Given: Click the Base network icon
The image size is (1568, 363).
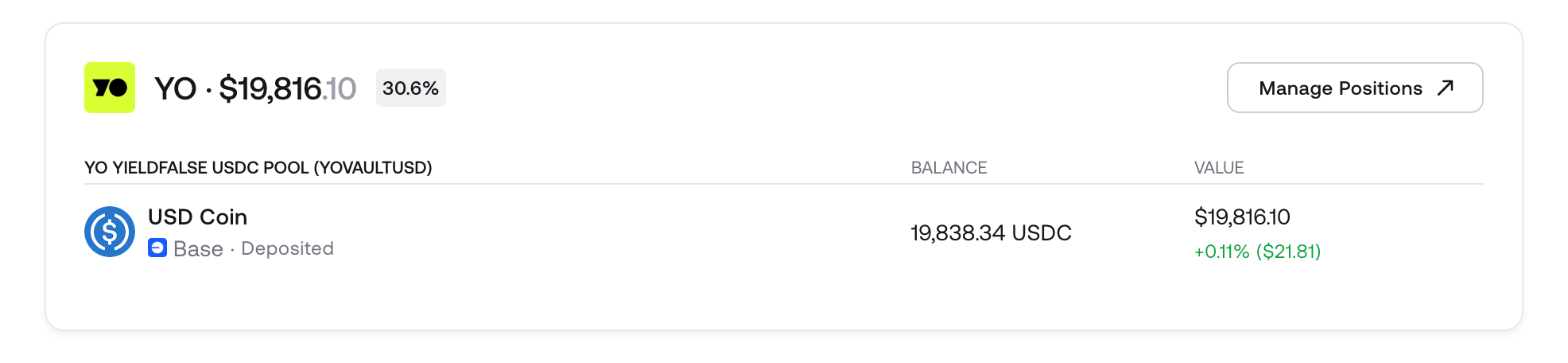Looking at the screenshot, I should pos(157,248).
